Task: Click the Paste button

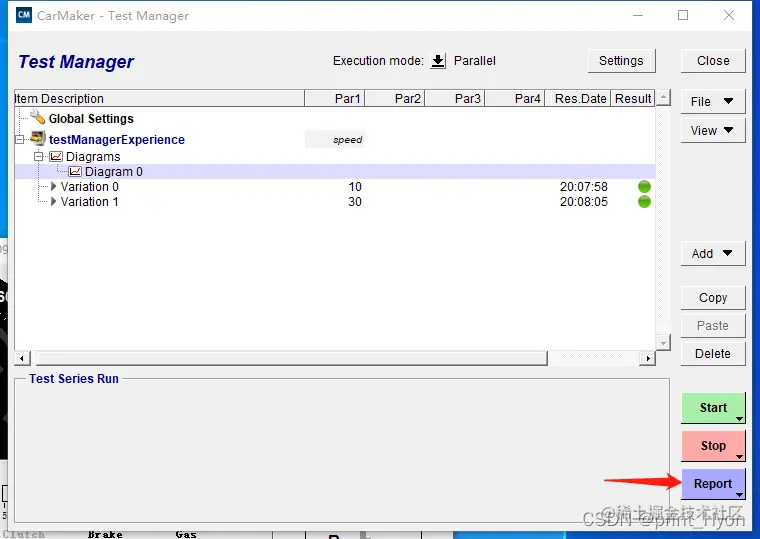Action: 712,326
